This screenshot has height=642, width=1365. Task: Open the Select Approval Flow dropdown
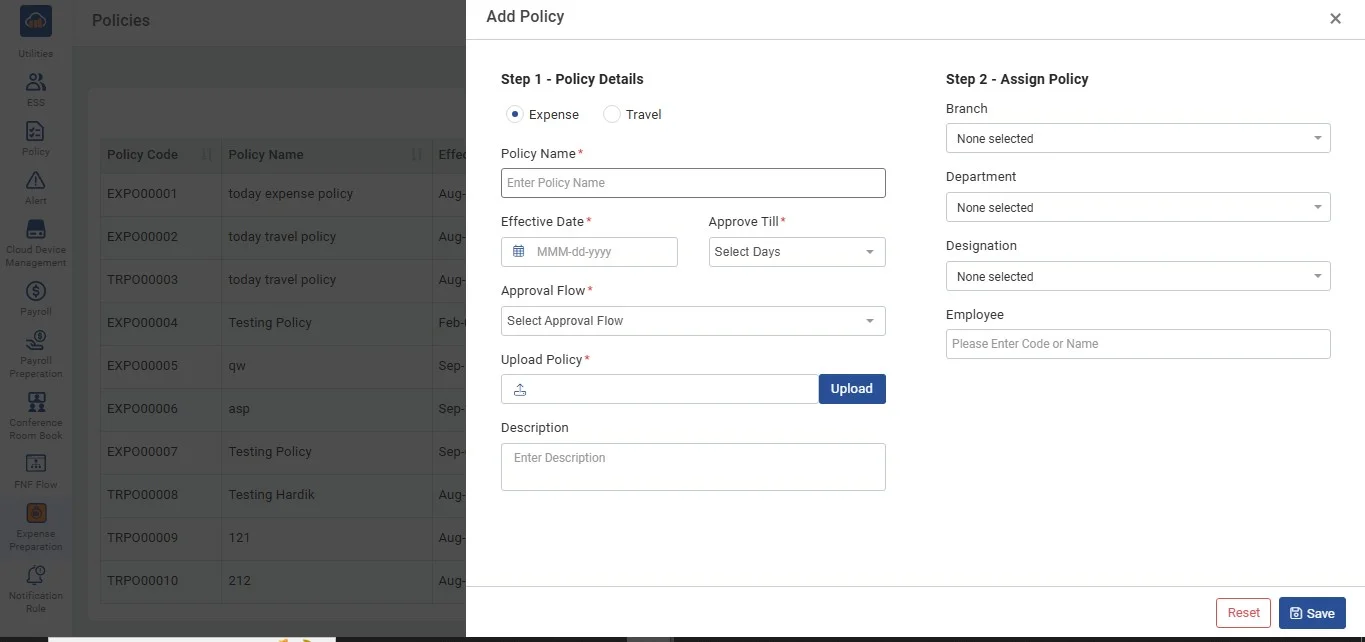click(x=692, y=321)
